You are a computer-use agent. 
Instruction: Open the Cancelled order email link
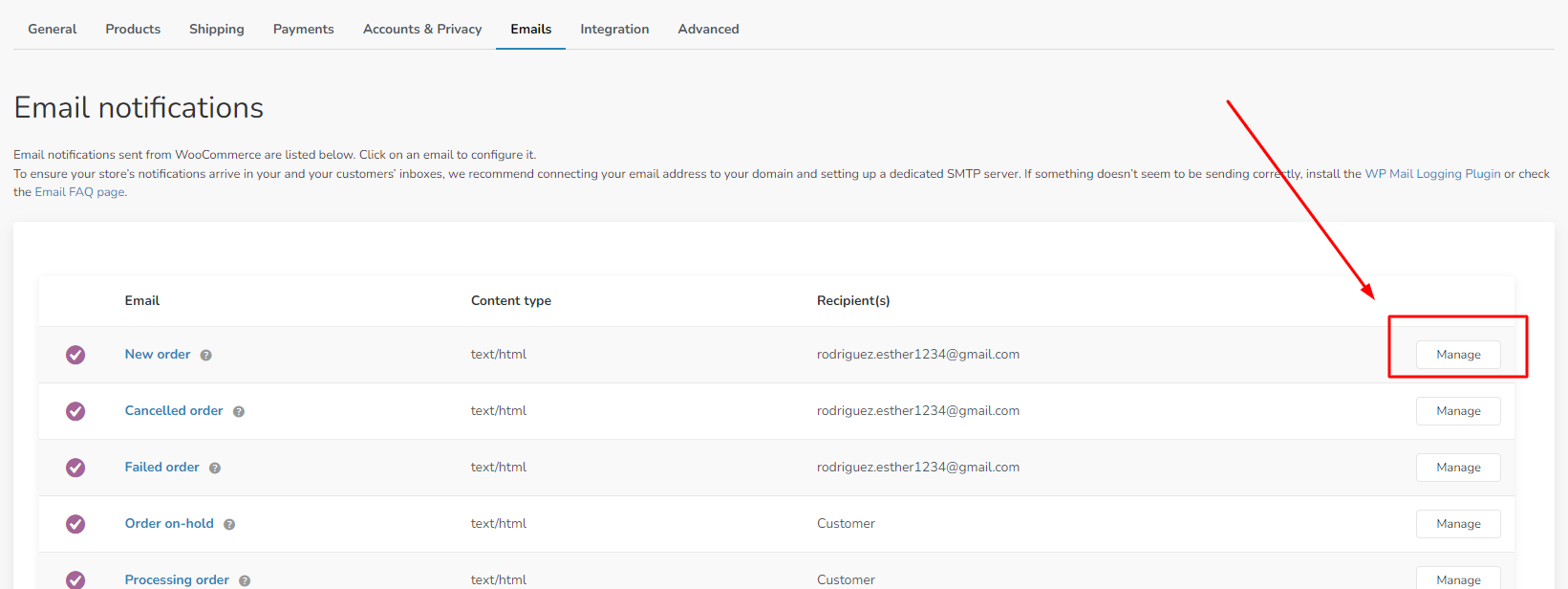[x=174, y=410]
